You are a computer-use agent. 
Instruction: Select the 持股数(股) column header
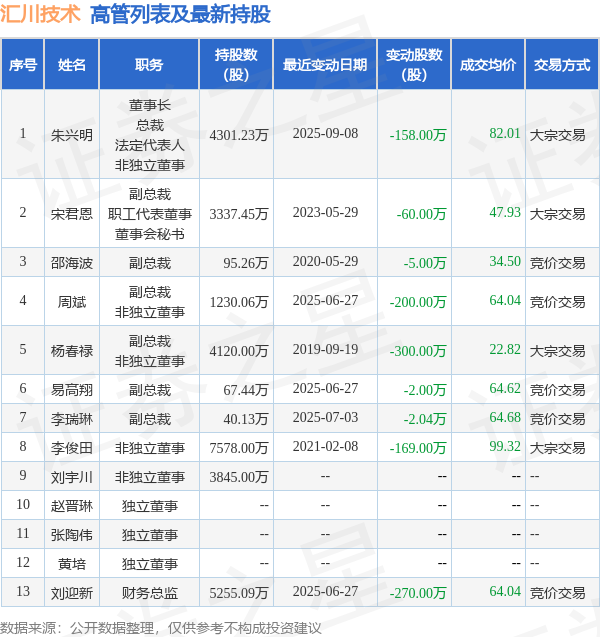(x=236, y=65)
